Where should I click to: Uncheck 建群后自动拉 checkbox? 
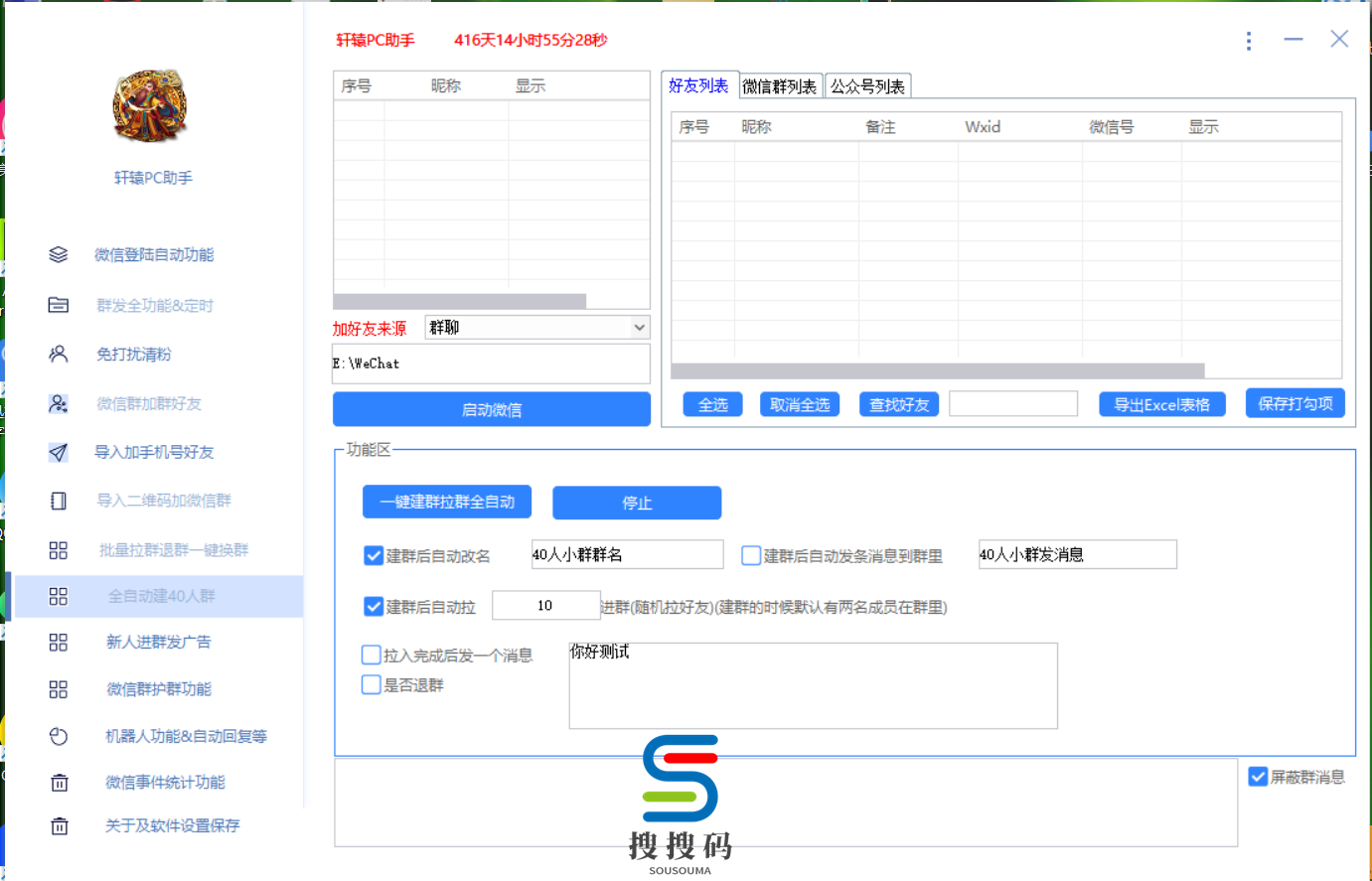[x=374, y=606]
